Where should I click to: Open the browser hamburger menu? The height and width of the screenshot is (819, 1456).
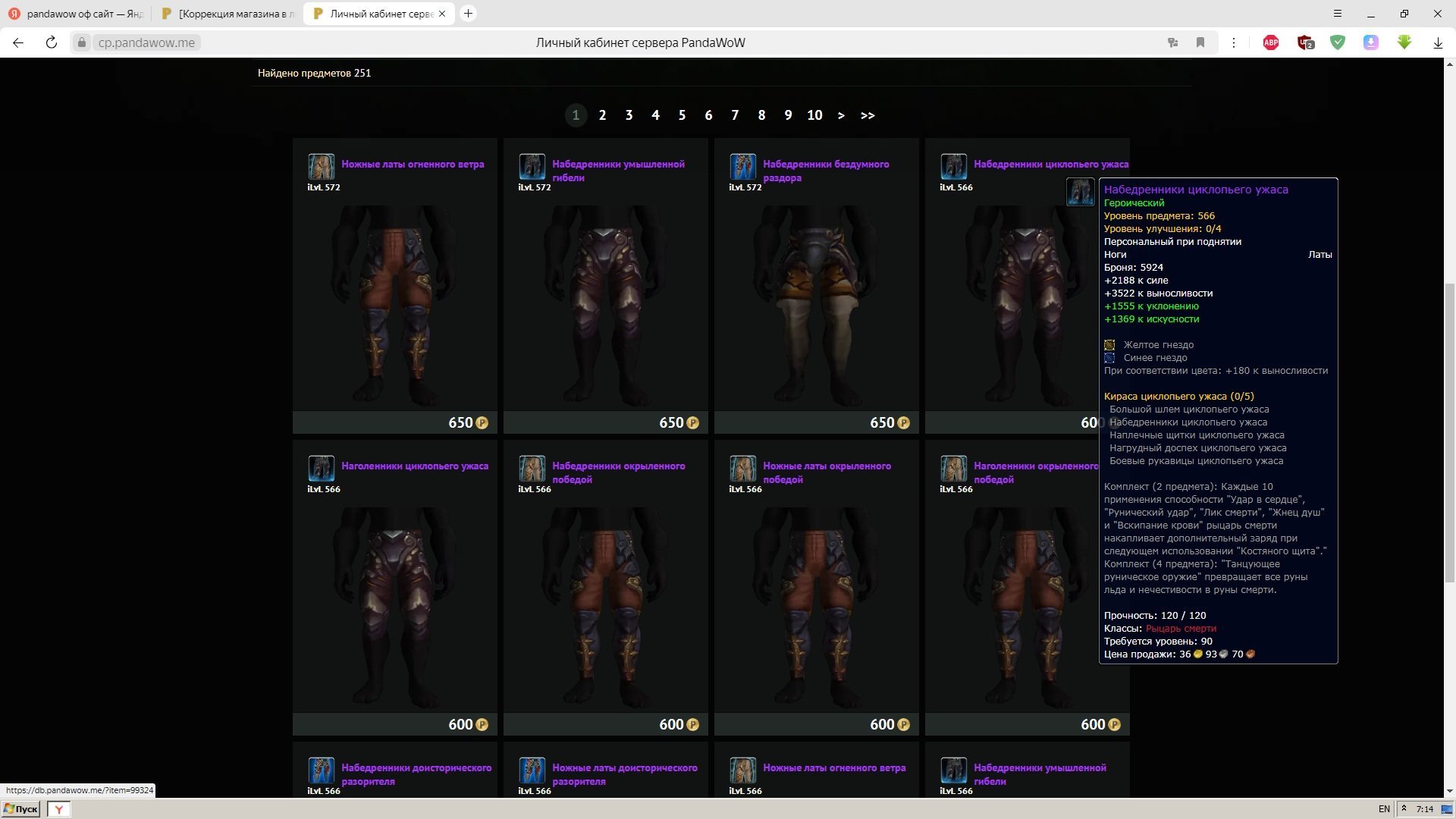click(x=1338, y=14)
